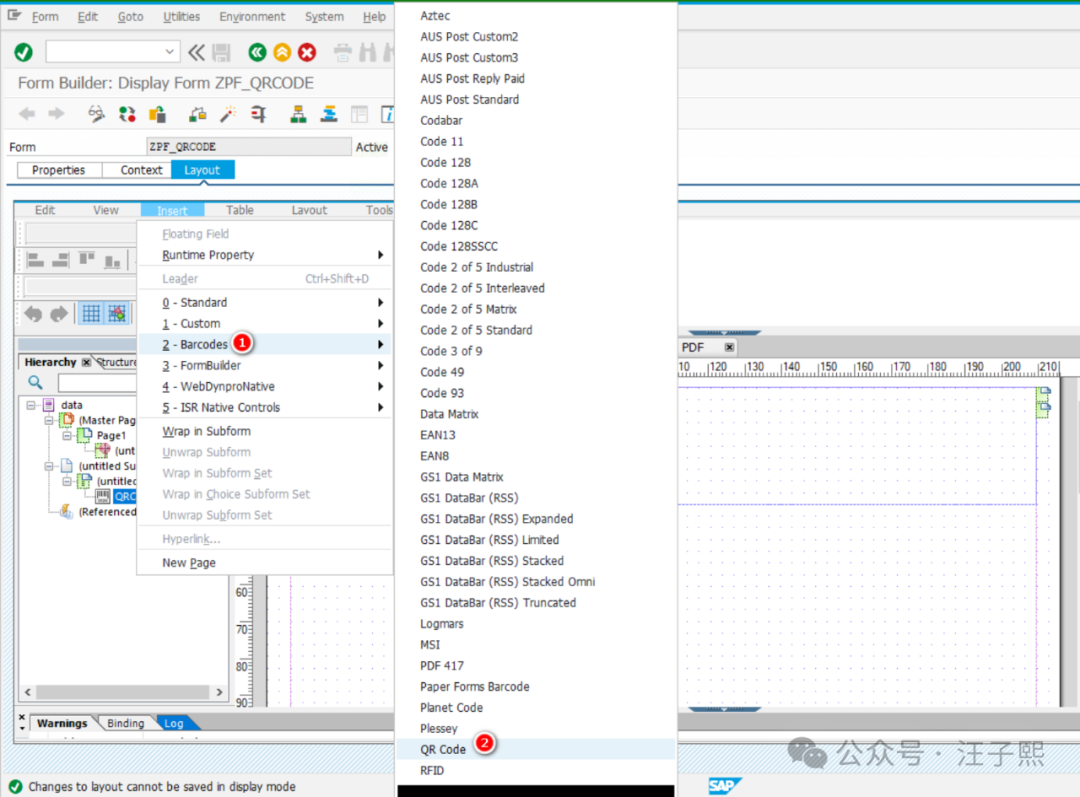Click the yellow Exit icon

pyautogui.click(x=282, y=52)
